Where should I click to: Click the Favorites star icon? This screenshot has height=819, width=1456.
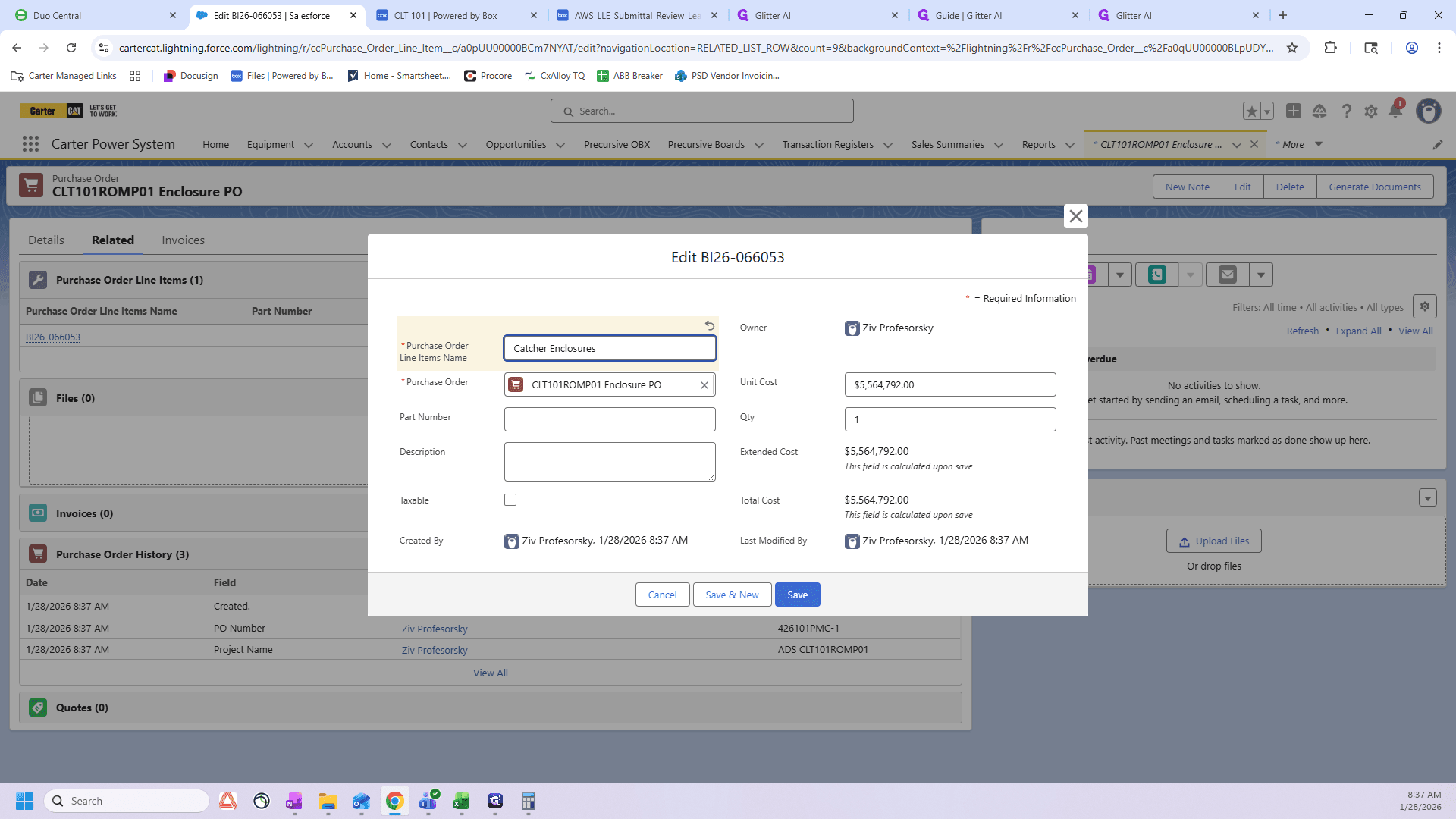[1252, 111]
